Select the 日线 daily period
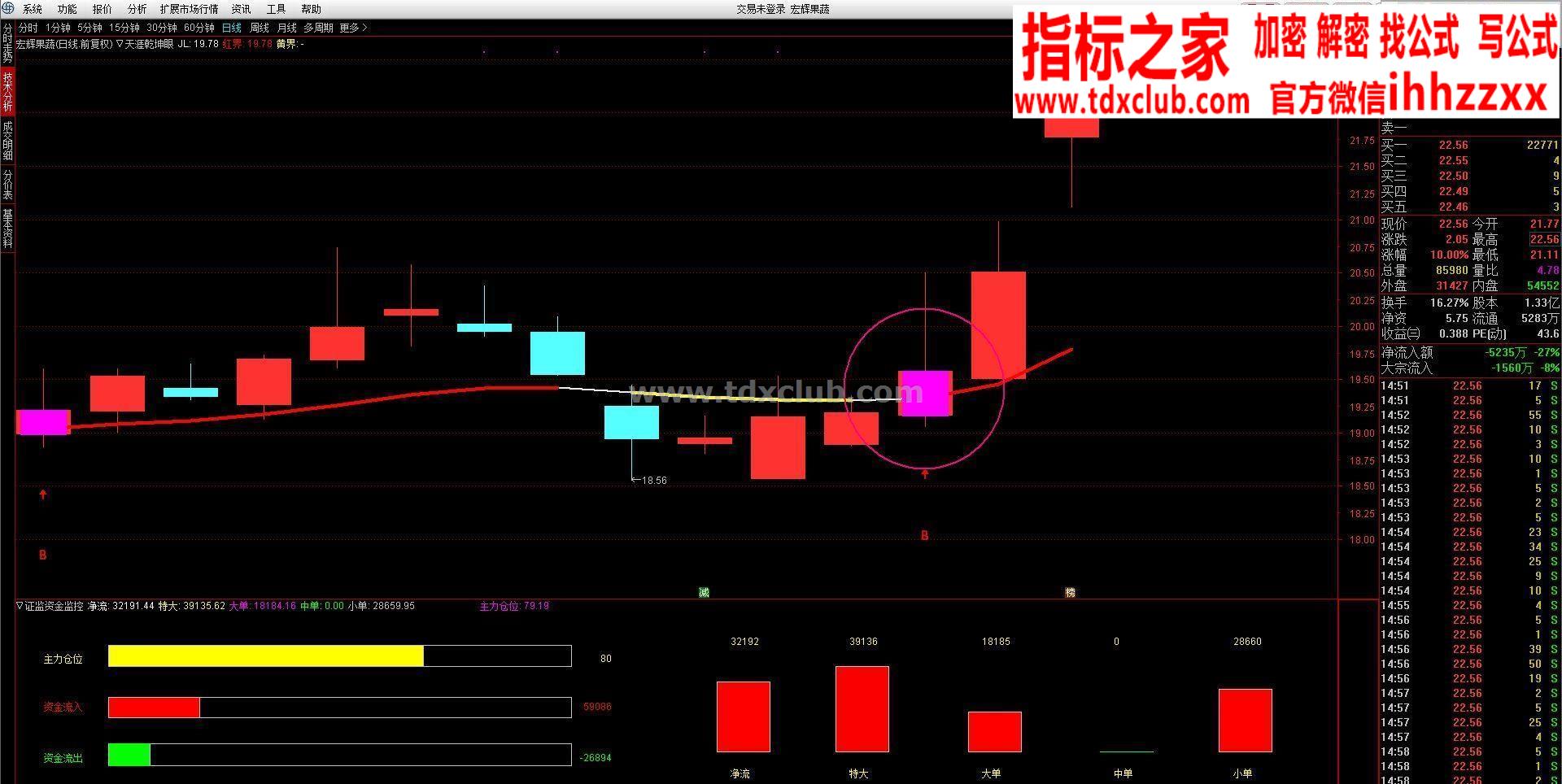Viewport: 1562px width, 784px height. [232, 28]
